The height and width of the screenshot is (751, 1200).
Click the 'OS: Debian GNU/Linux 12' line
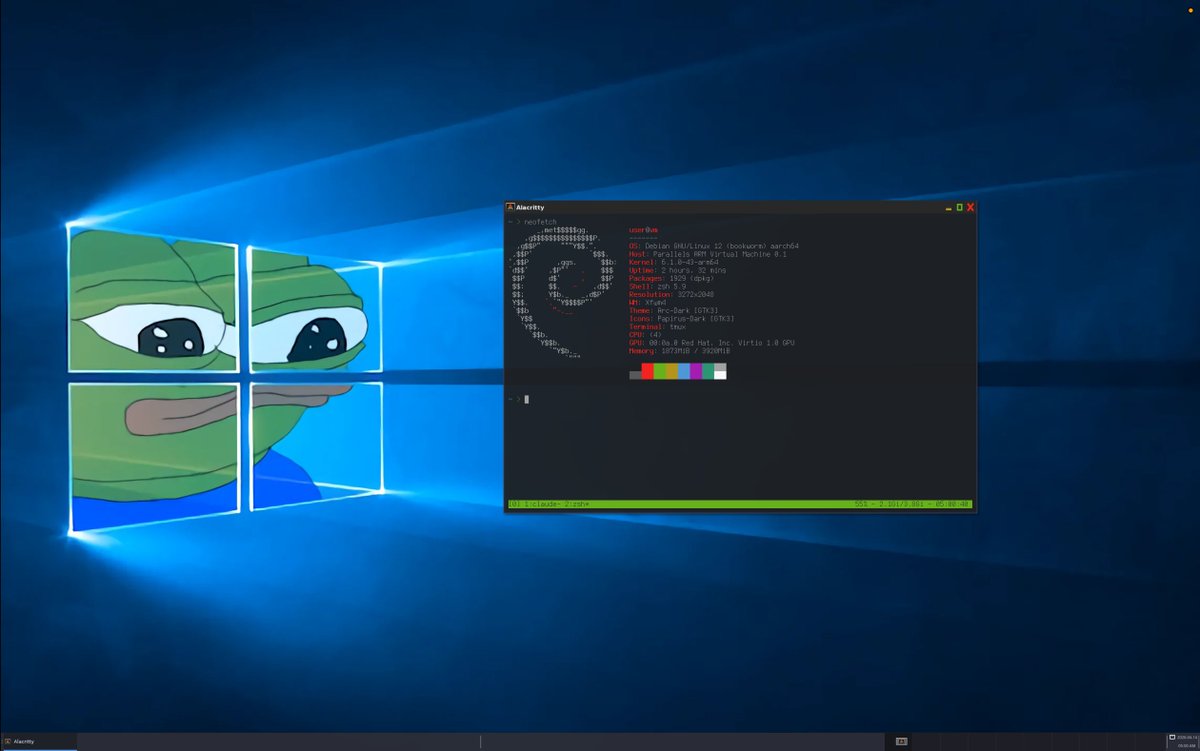pyautogui.click(x=714, y=246)
